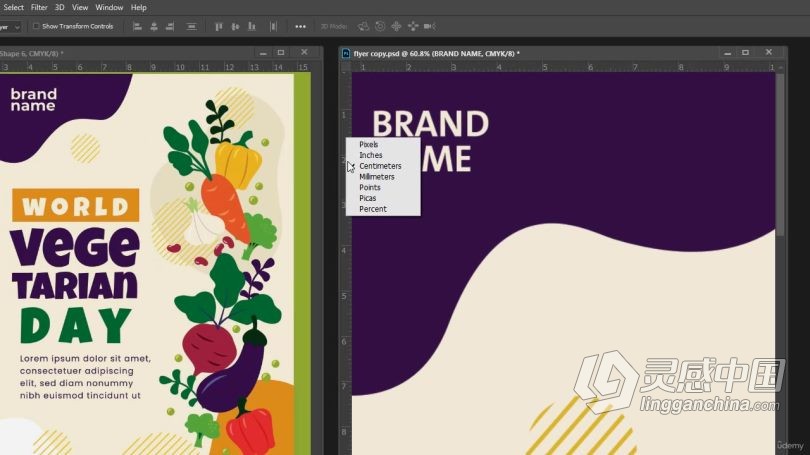This screenshot has height=455, width=810.
Task: Click the flyer copy.psd window title
Action: 437,53
